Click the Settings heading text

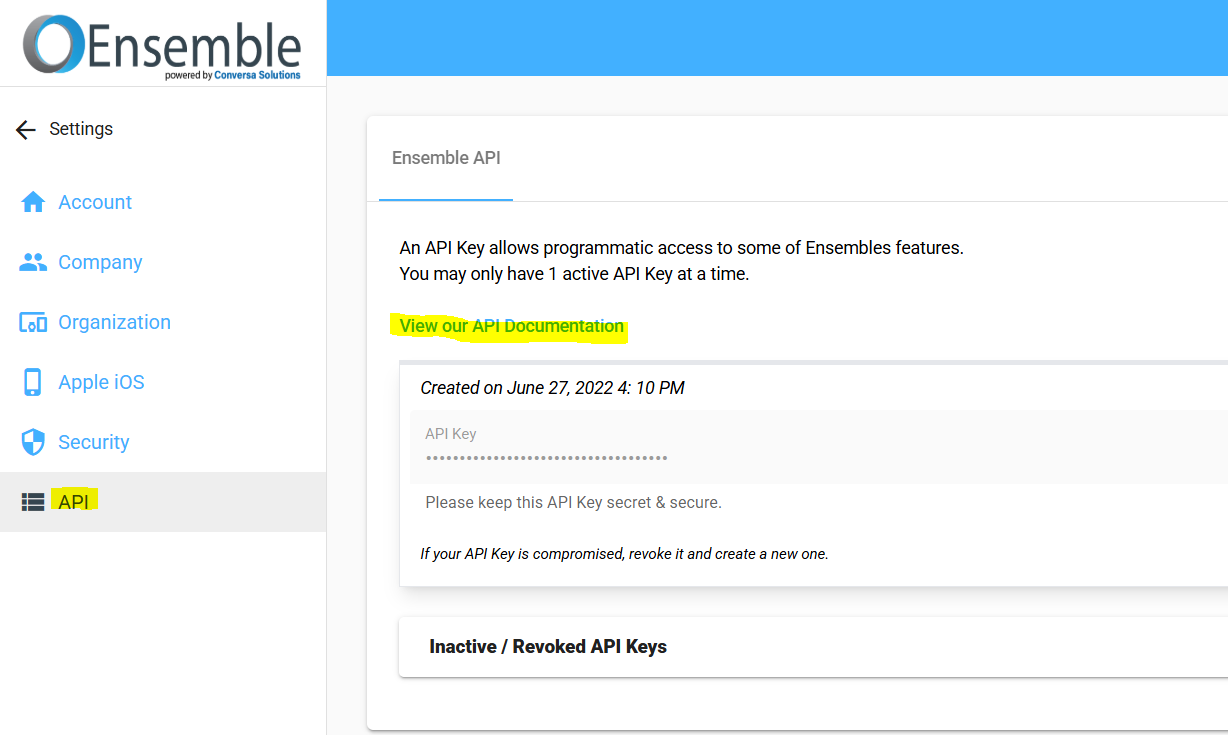81,129
